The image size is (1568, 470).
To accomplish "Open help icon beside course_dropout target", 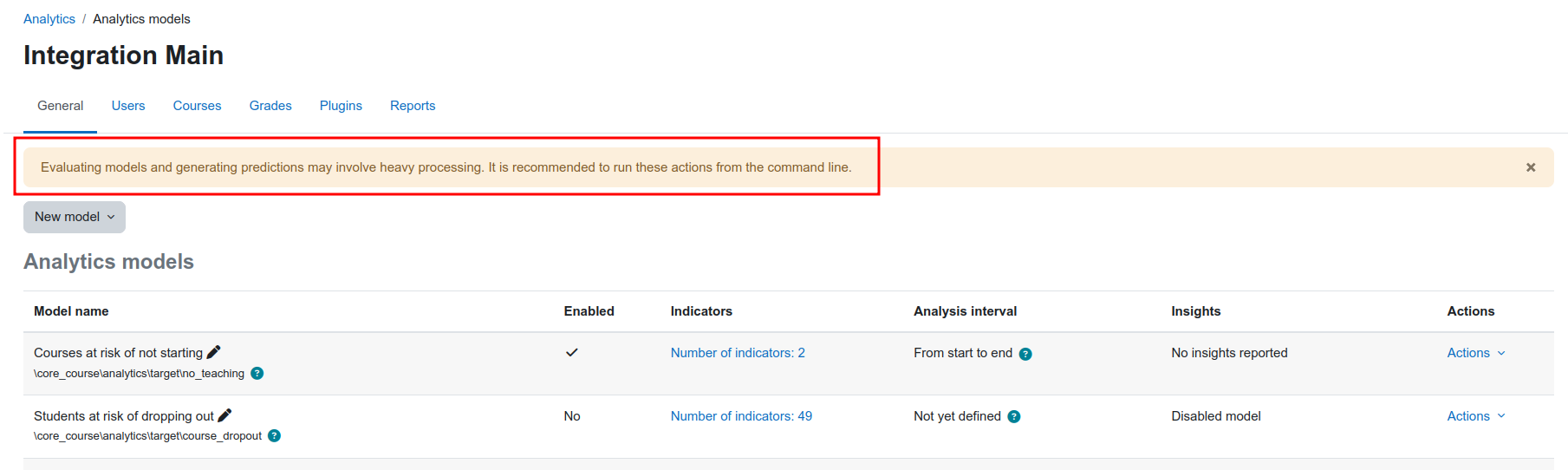I will (x=274, y=436).
